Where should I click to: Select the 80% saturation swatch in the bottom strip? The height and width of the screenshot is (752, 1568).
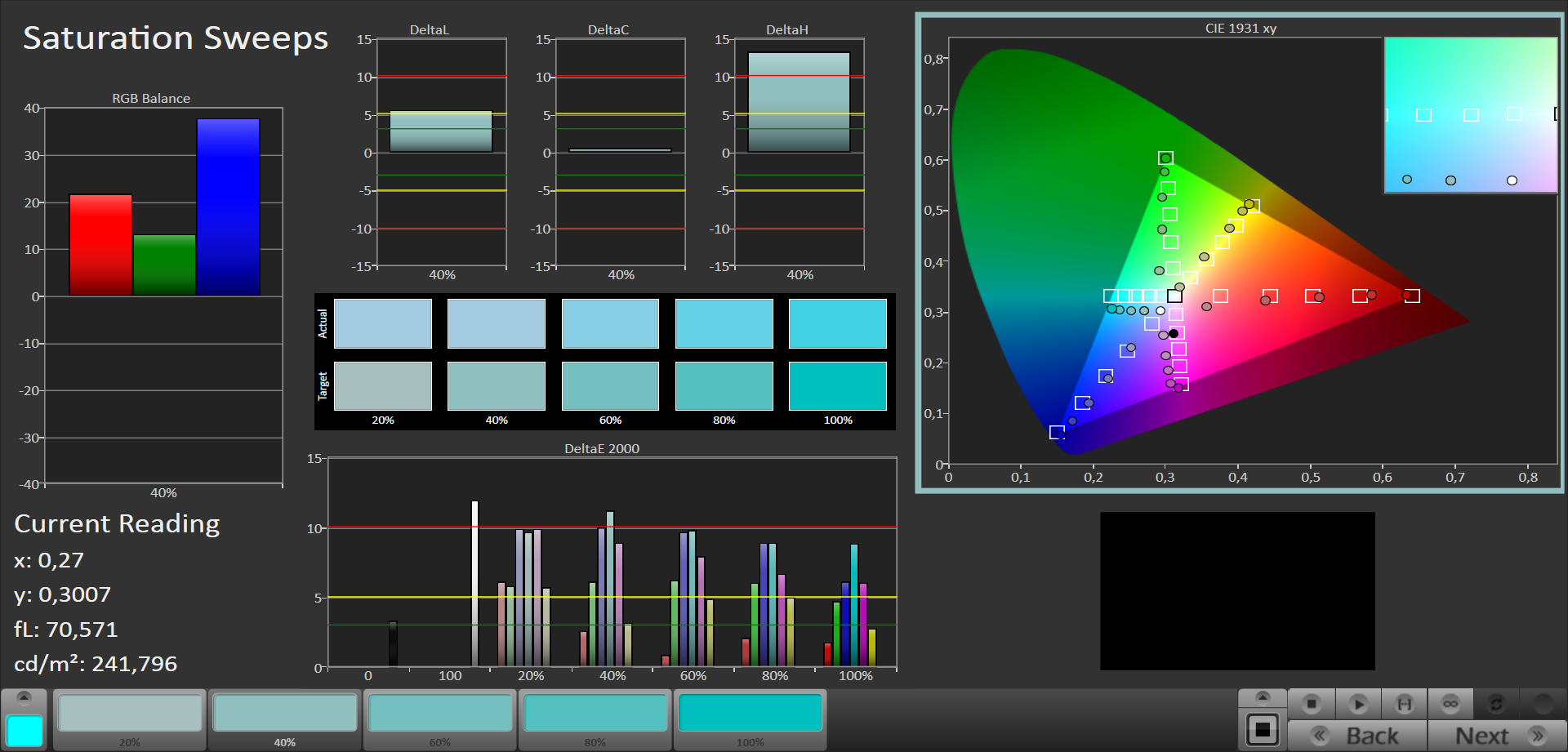coord(595,719)
